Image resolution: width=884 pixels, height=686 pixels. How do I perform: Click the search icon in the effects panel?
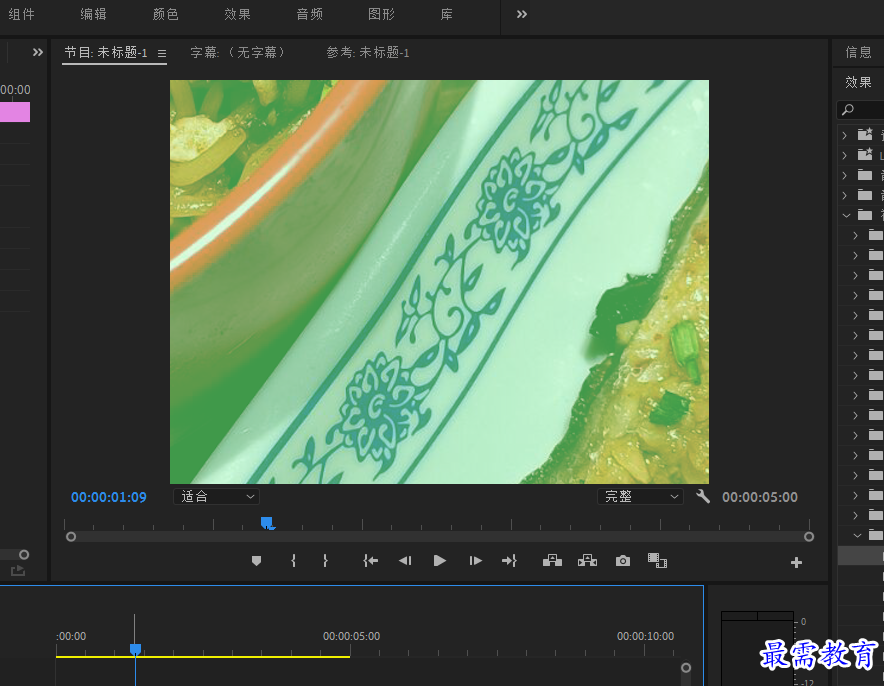(x=848, y=110)
